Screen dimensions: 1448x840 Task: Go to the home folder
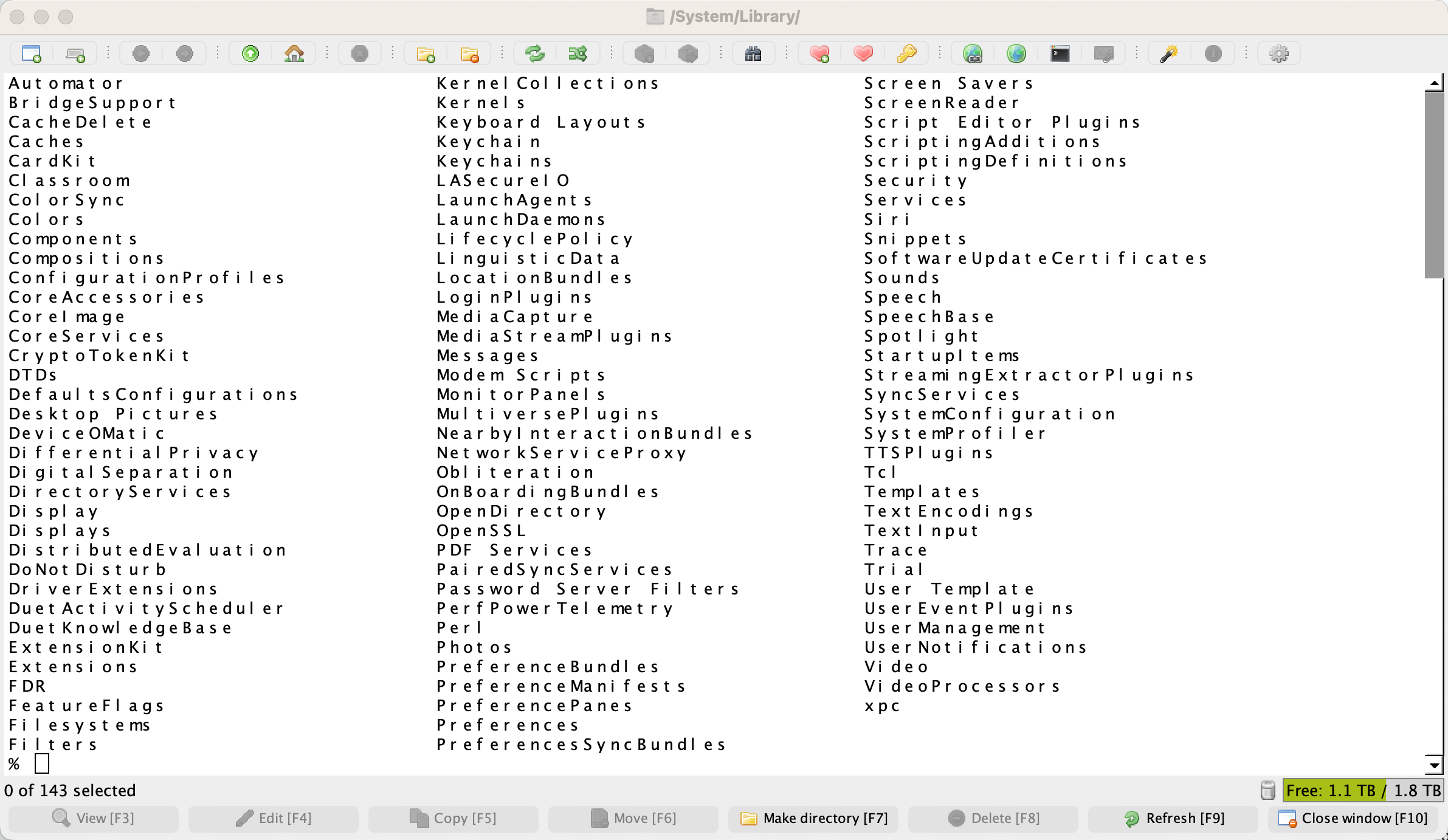coord(294,53)
